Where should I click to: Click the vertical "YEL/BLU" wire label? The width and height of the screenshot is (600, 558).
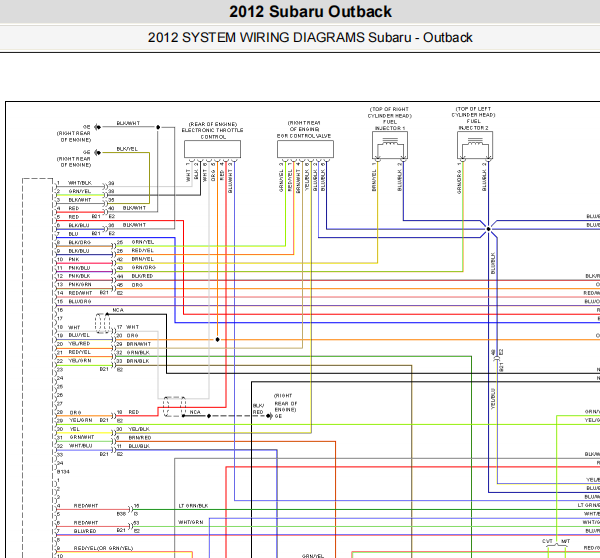point(493,399)
